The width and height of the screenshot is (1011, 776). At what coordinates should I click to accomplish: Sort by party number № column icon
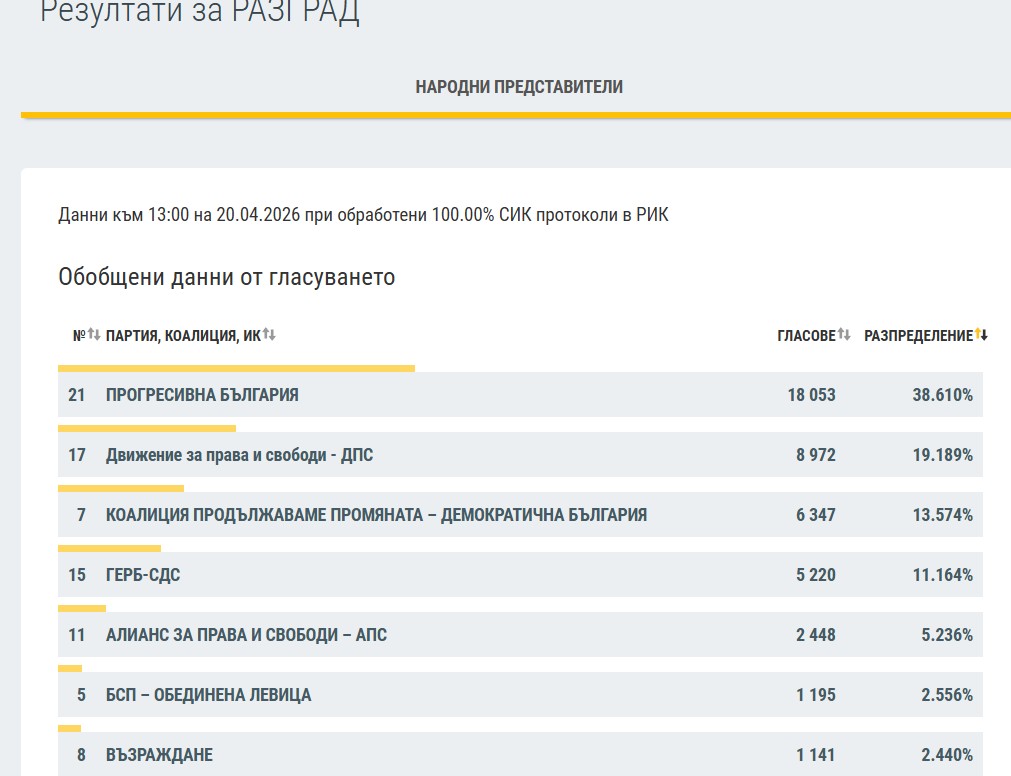93,335
